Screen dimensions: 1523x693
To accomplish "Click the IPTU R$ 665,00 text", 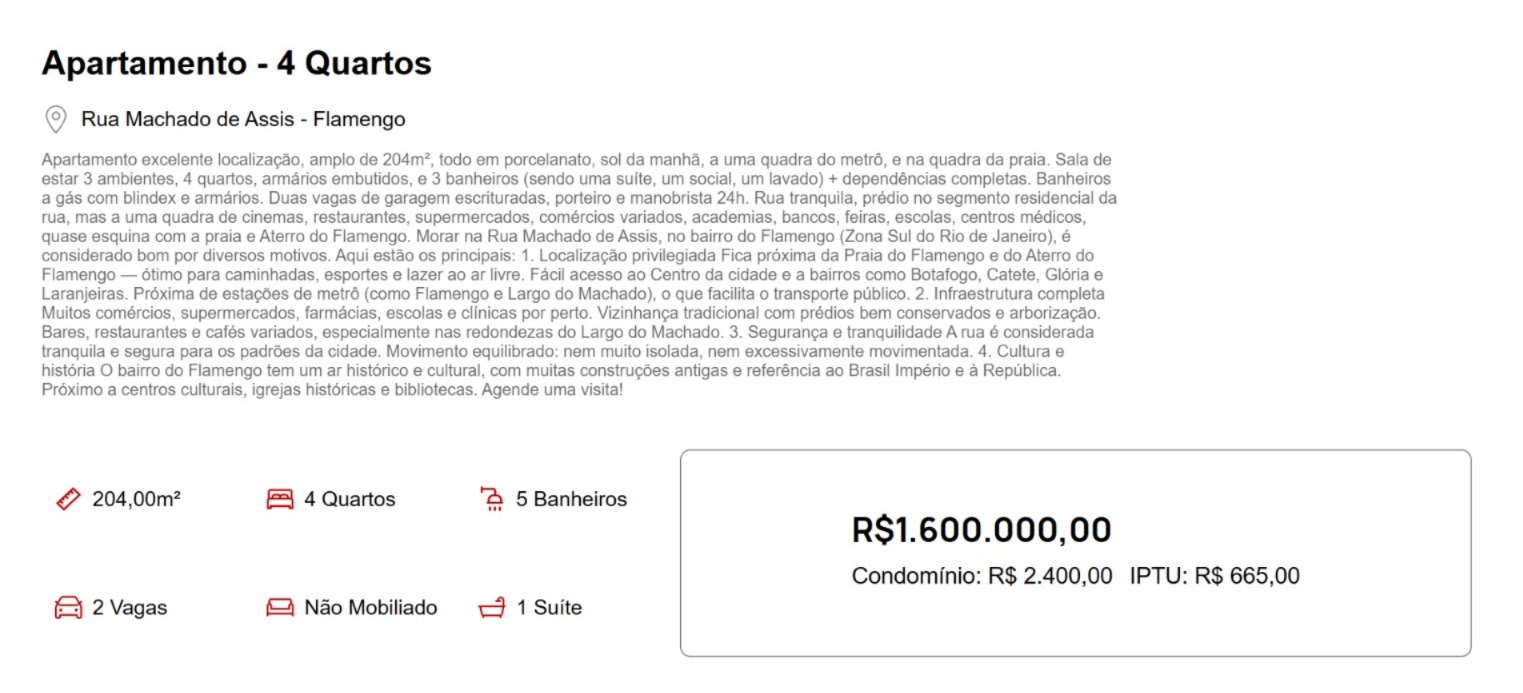I will coord(1215,576).
